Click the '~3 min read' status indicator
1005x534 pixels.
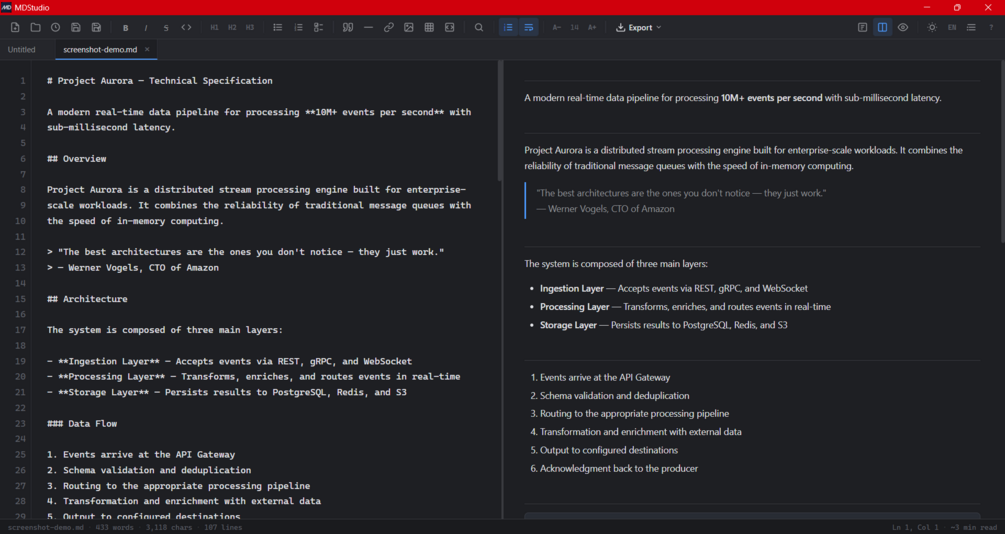[x=974, y=528]
